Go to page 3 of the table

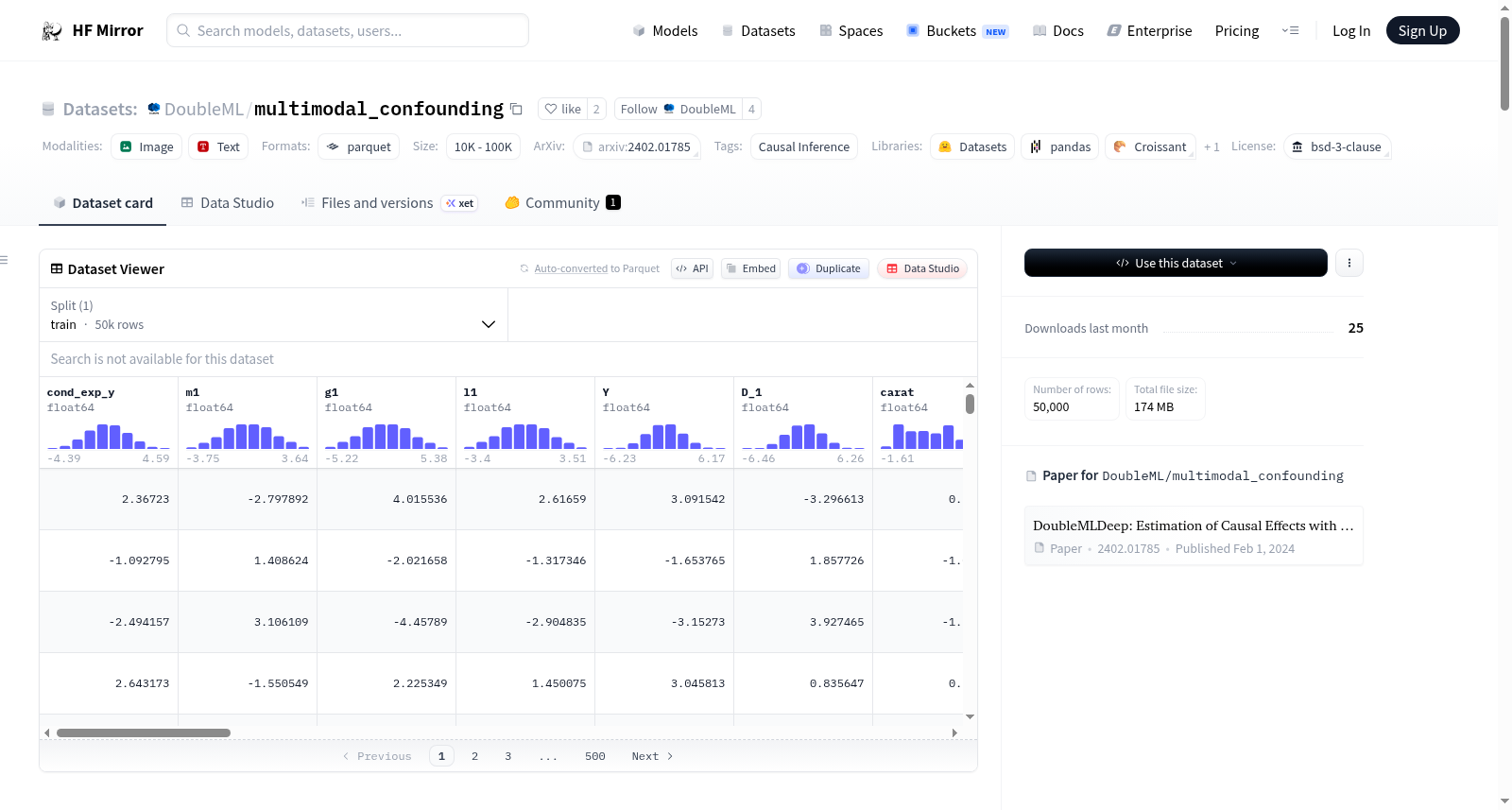point(507,756)
